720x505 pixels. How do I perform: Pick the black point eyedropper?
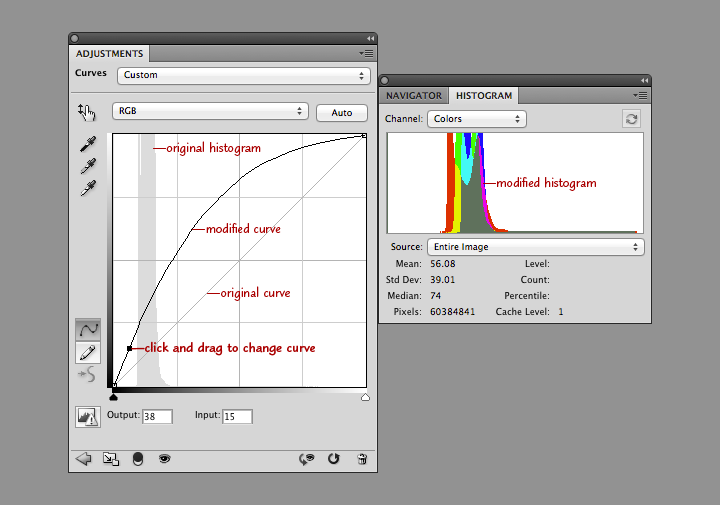pos(88,144)
